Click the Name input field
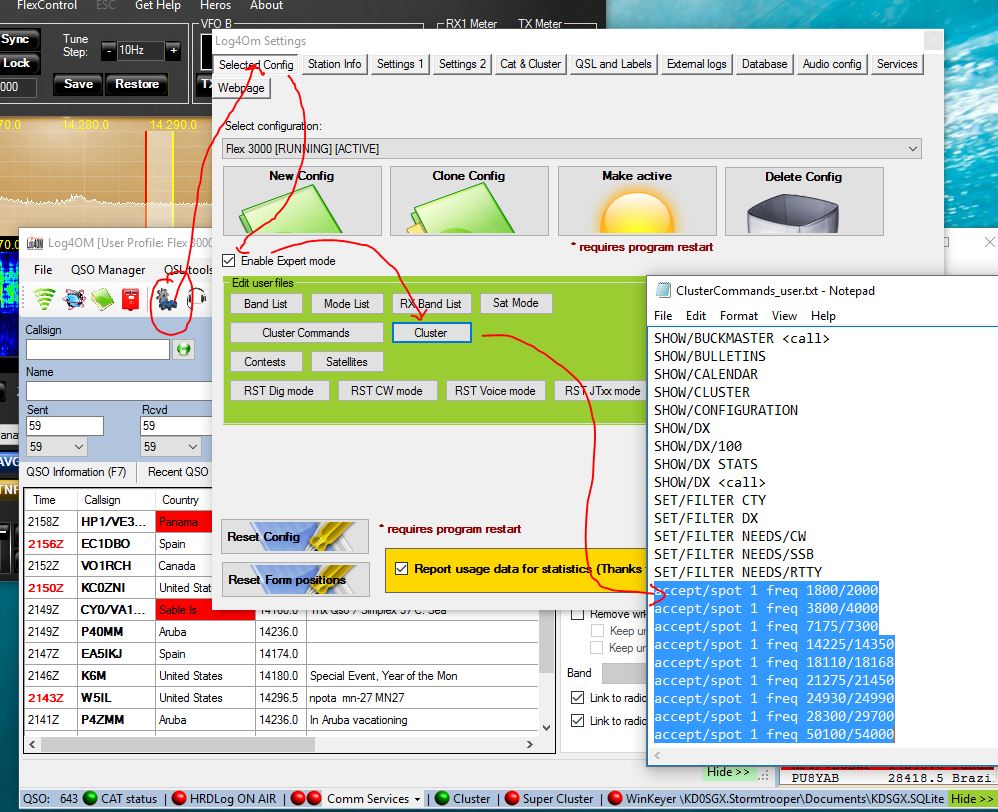The height and width of the screenshot is (812, 998). click(x=118, y=391)
